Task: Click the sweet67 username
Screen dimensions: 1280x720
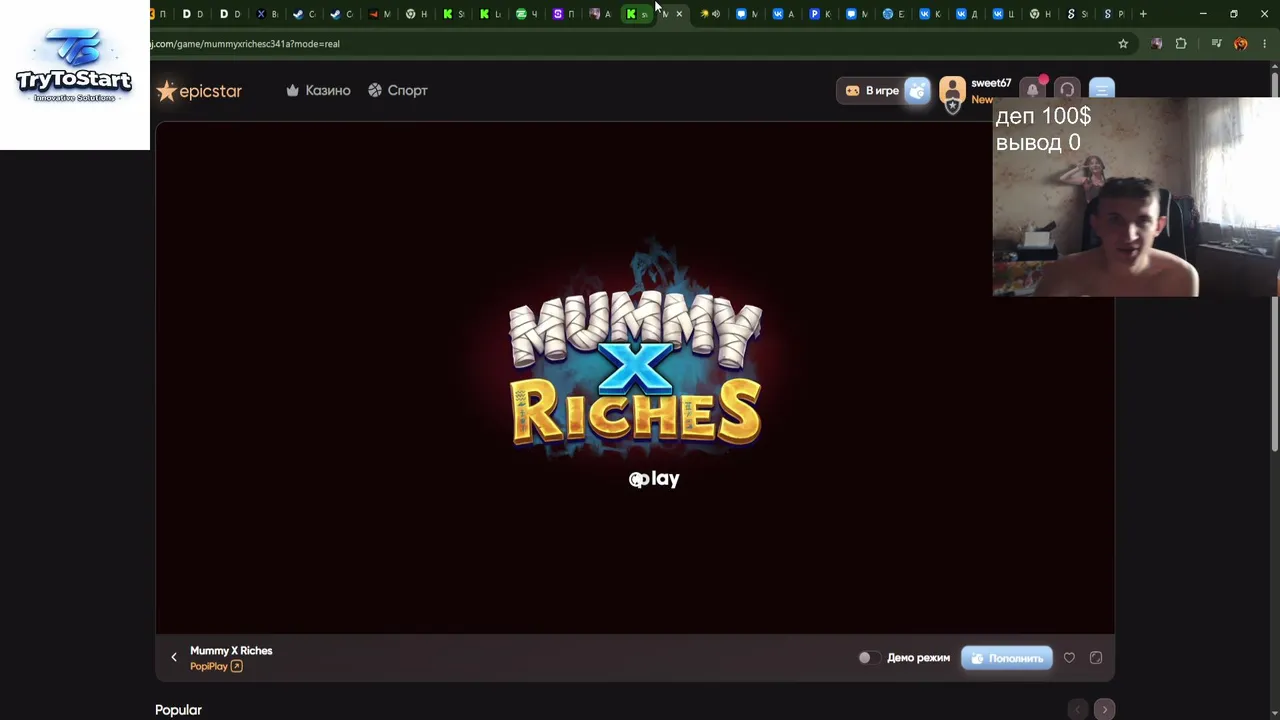Action: pos(991,83)
